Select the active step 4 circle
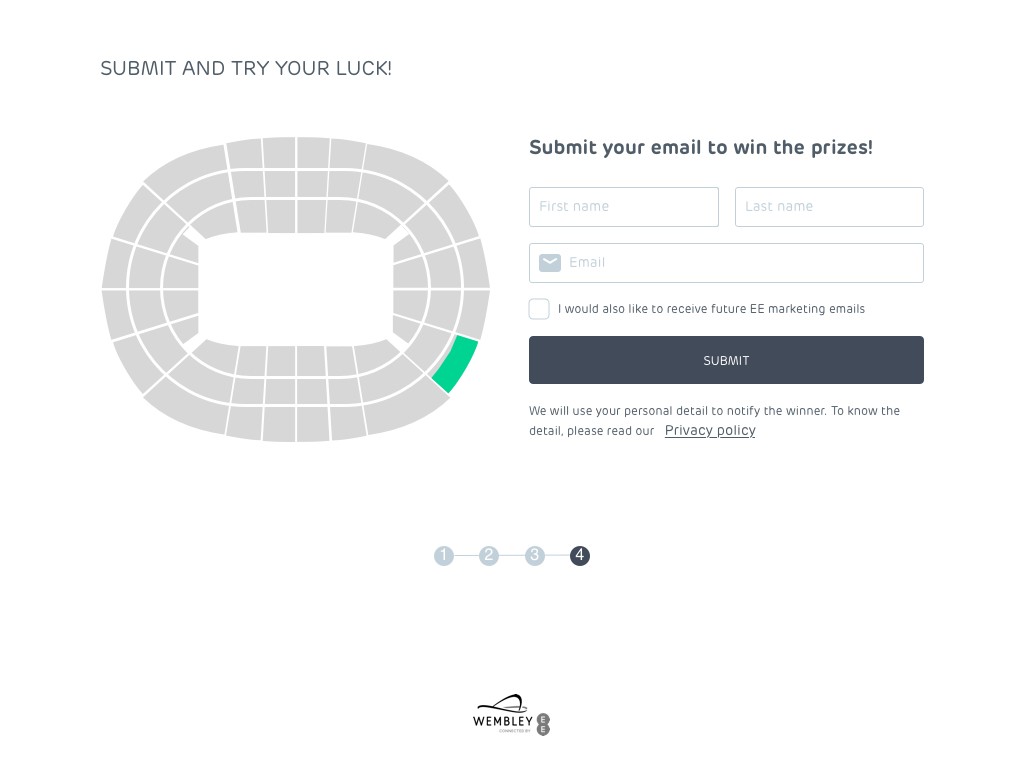This screenshot has width=1024, height=768. point(580,556)
